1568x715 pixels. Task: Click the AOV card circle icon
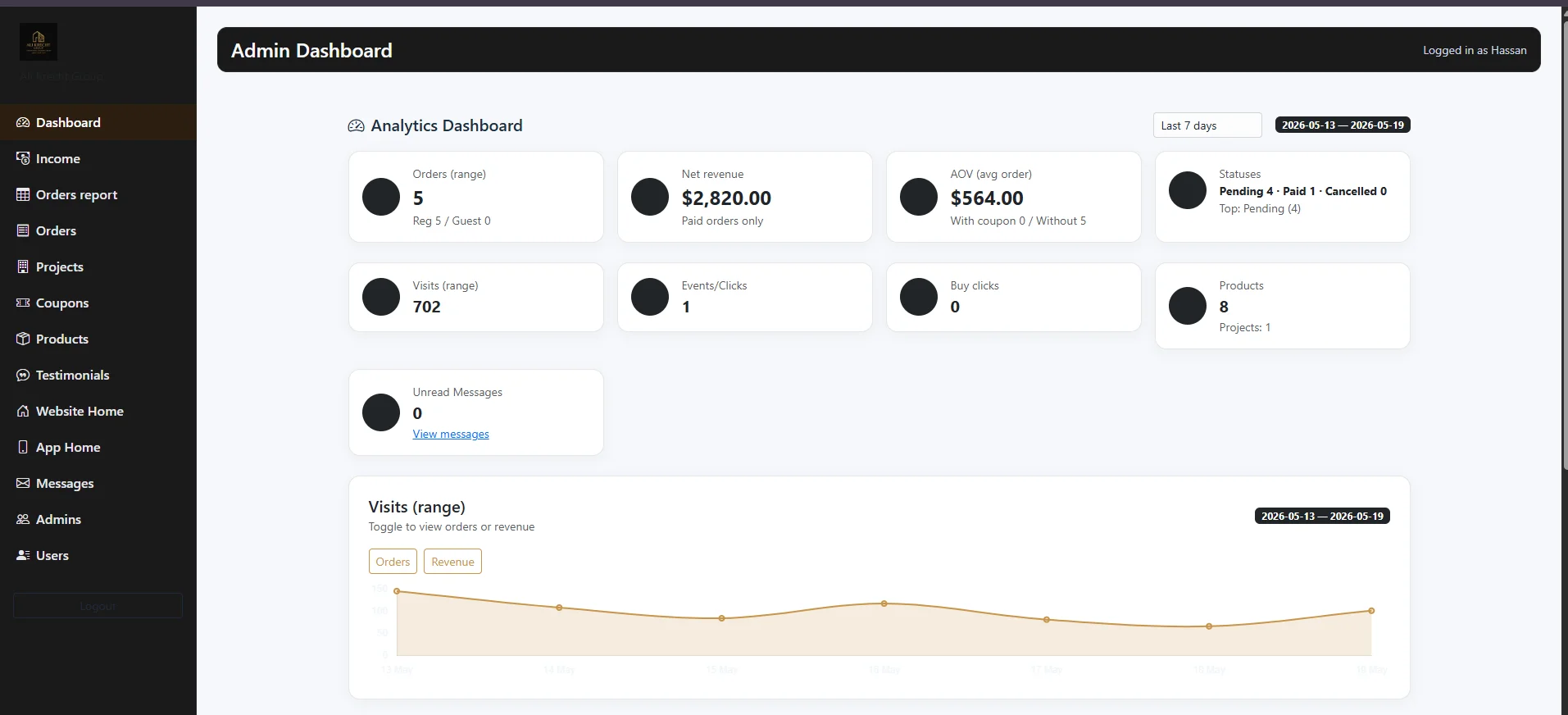(919, 197)
